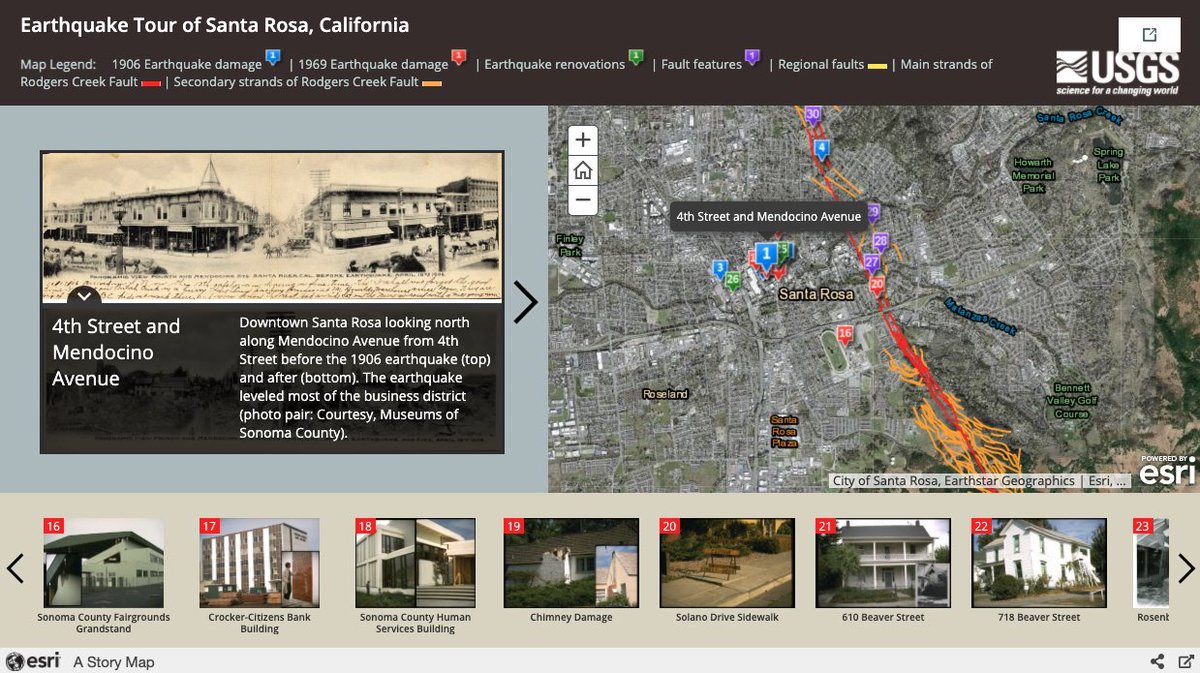The width and height of the screenshot is (1200, 673).
Task: Select purple map marker 29
Action: [x=874, y=213]
